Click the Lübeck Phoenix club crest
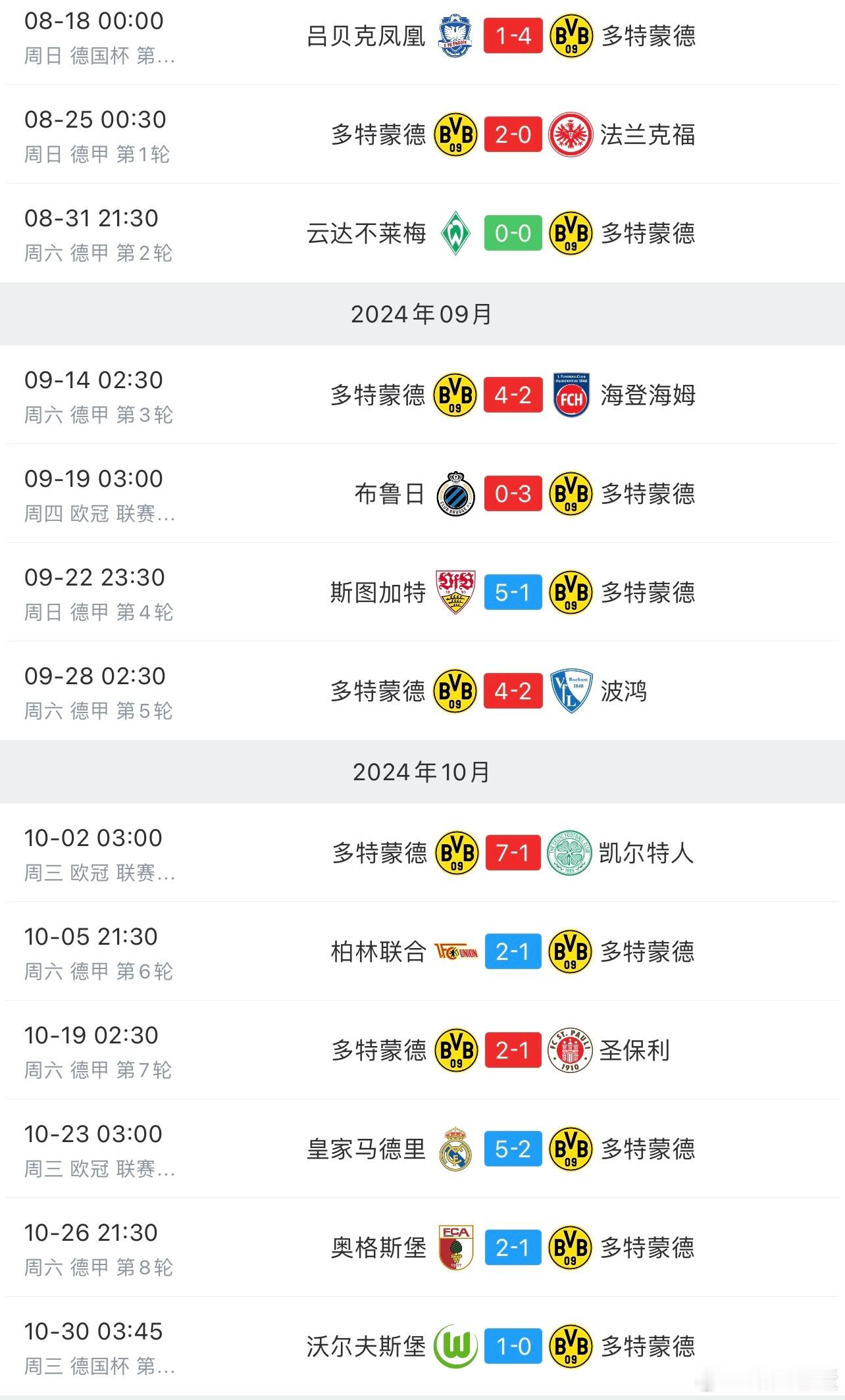The width and height of the screenshot is (845, 1400). 455,36
